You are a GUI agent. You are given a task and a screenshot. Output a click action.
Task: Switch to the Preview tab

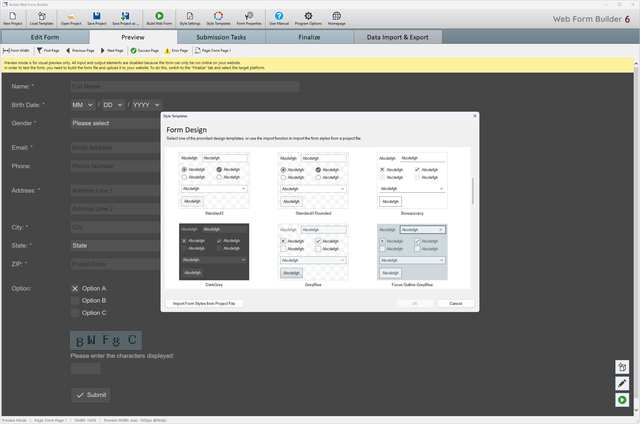point(133,37)
